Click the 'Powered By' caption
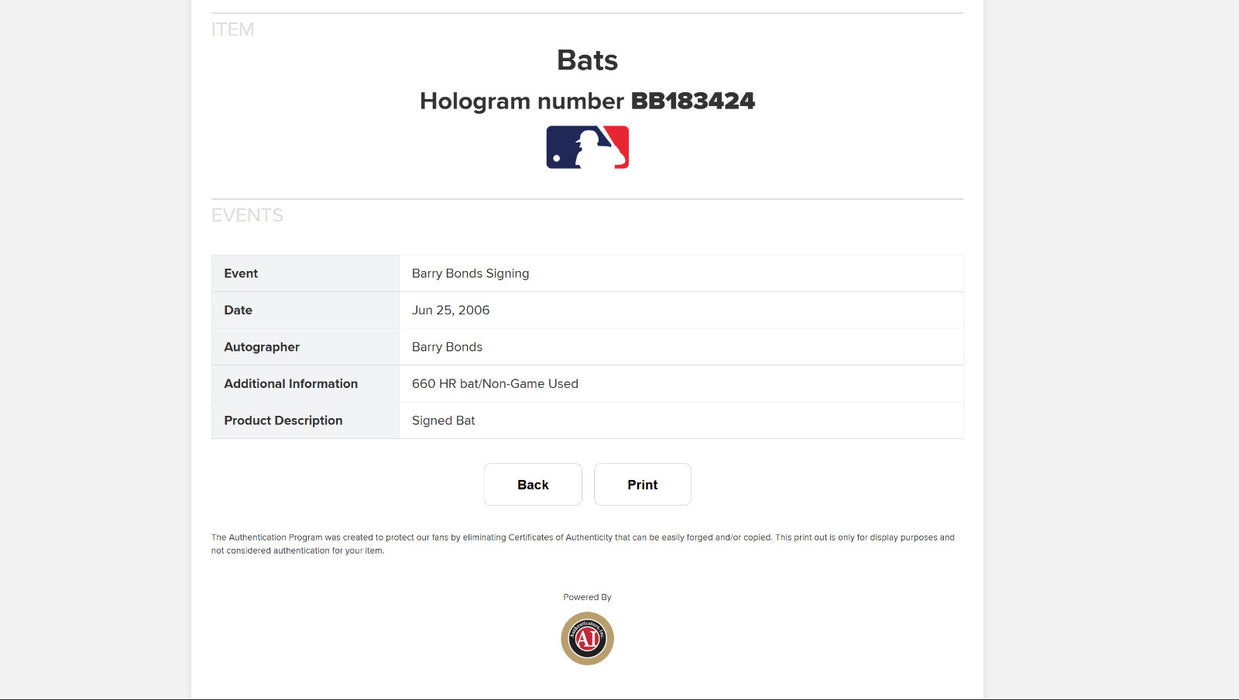The image size is (1239, 700). coord(587,597)
